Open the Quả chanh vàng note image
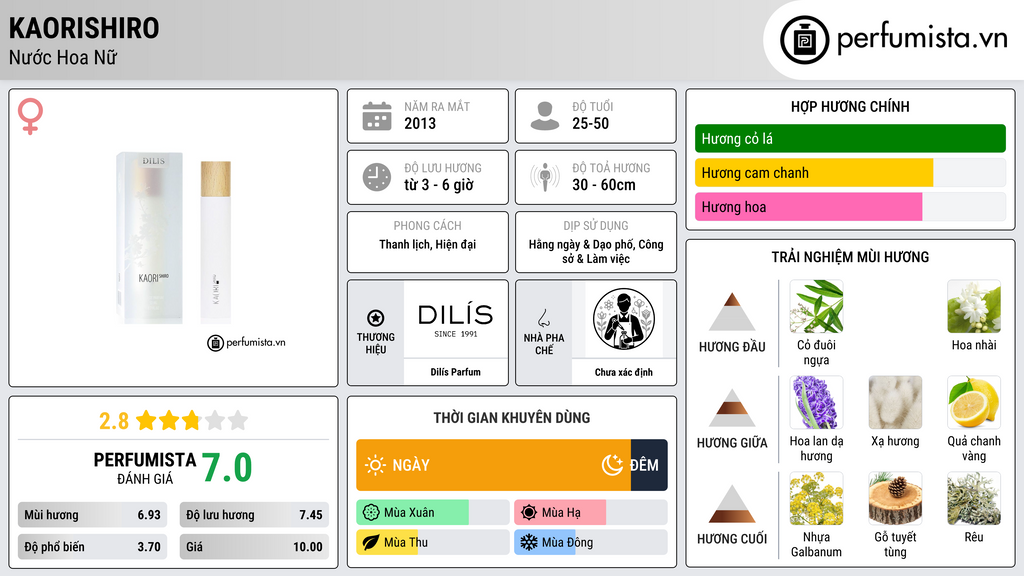The image size is (1024, 576). click(x=974, y=402)
